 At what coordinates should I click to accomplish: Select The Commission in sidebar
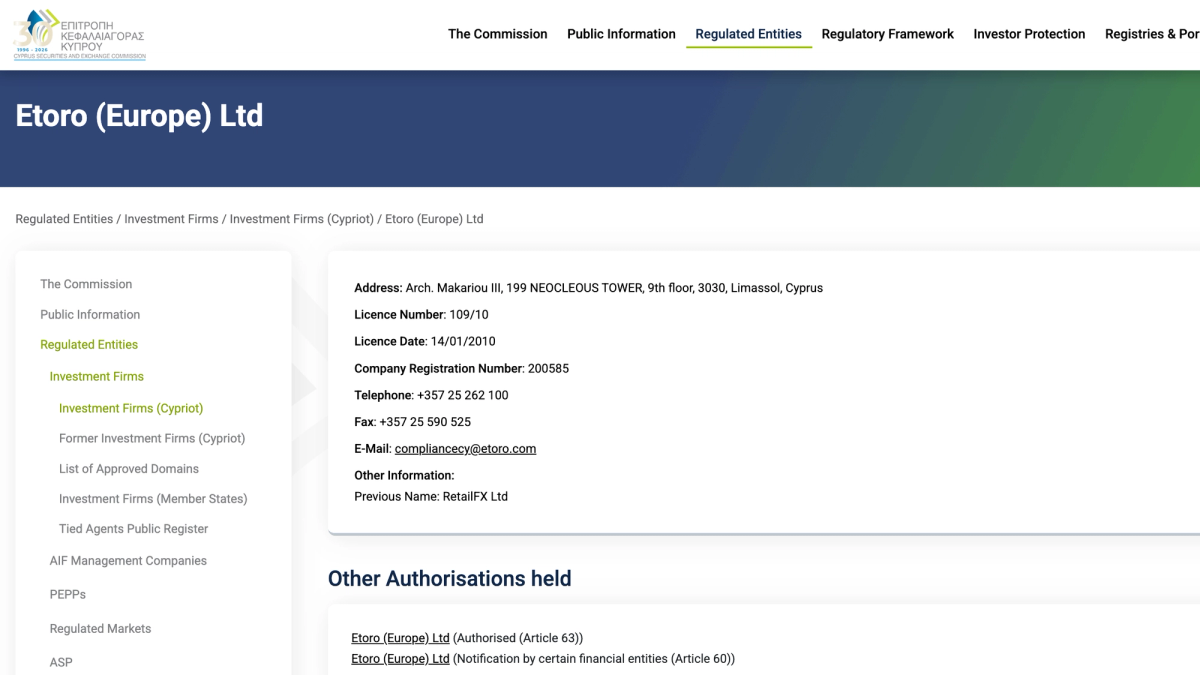[86, 284]
